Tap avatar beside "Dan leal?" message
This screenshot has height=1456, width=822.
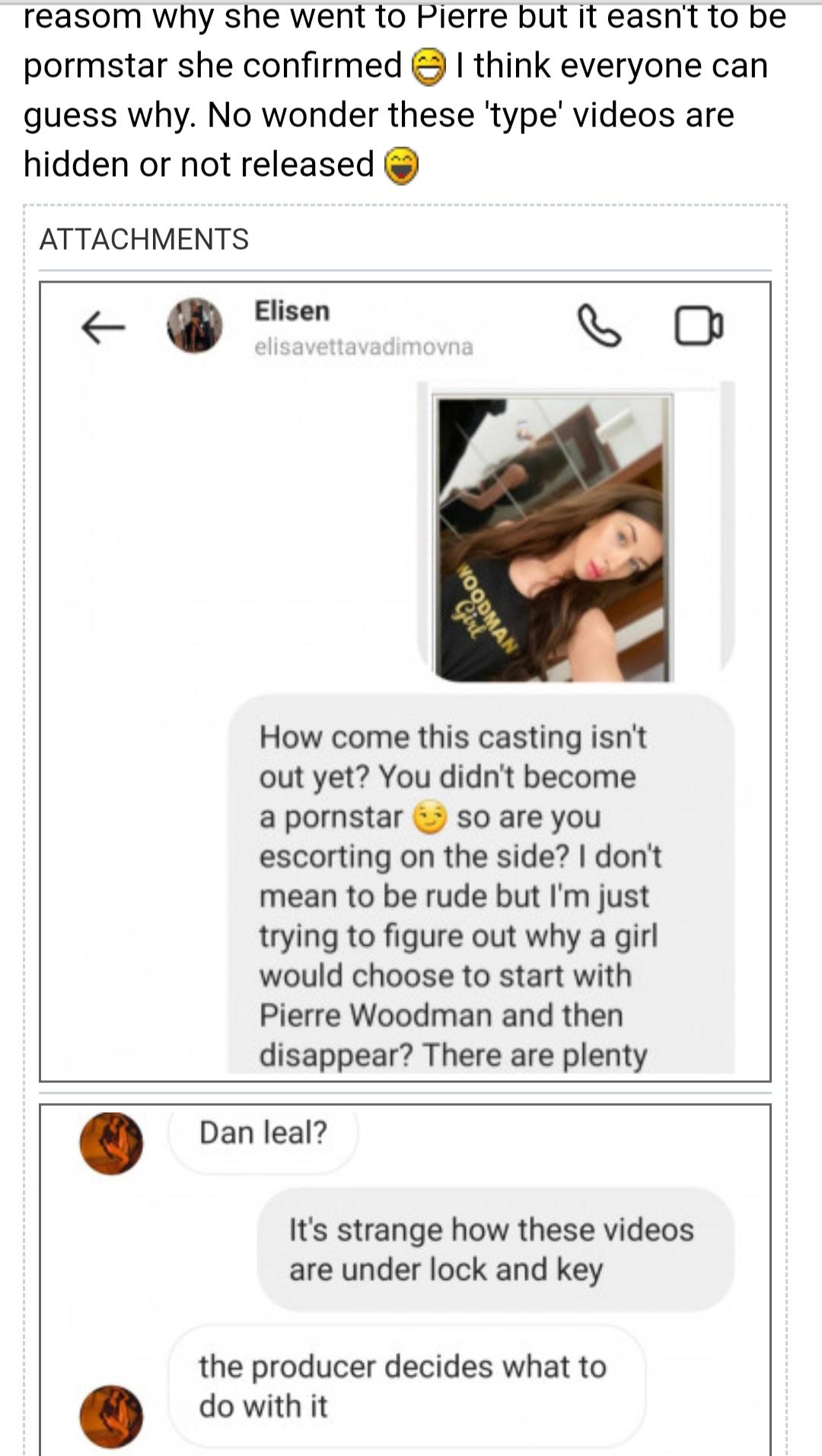point(111,1144)
